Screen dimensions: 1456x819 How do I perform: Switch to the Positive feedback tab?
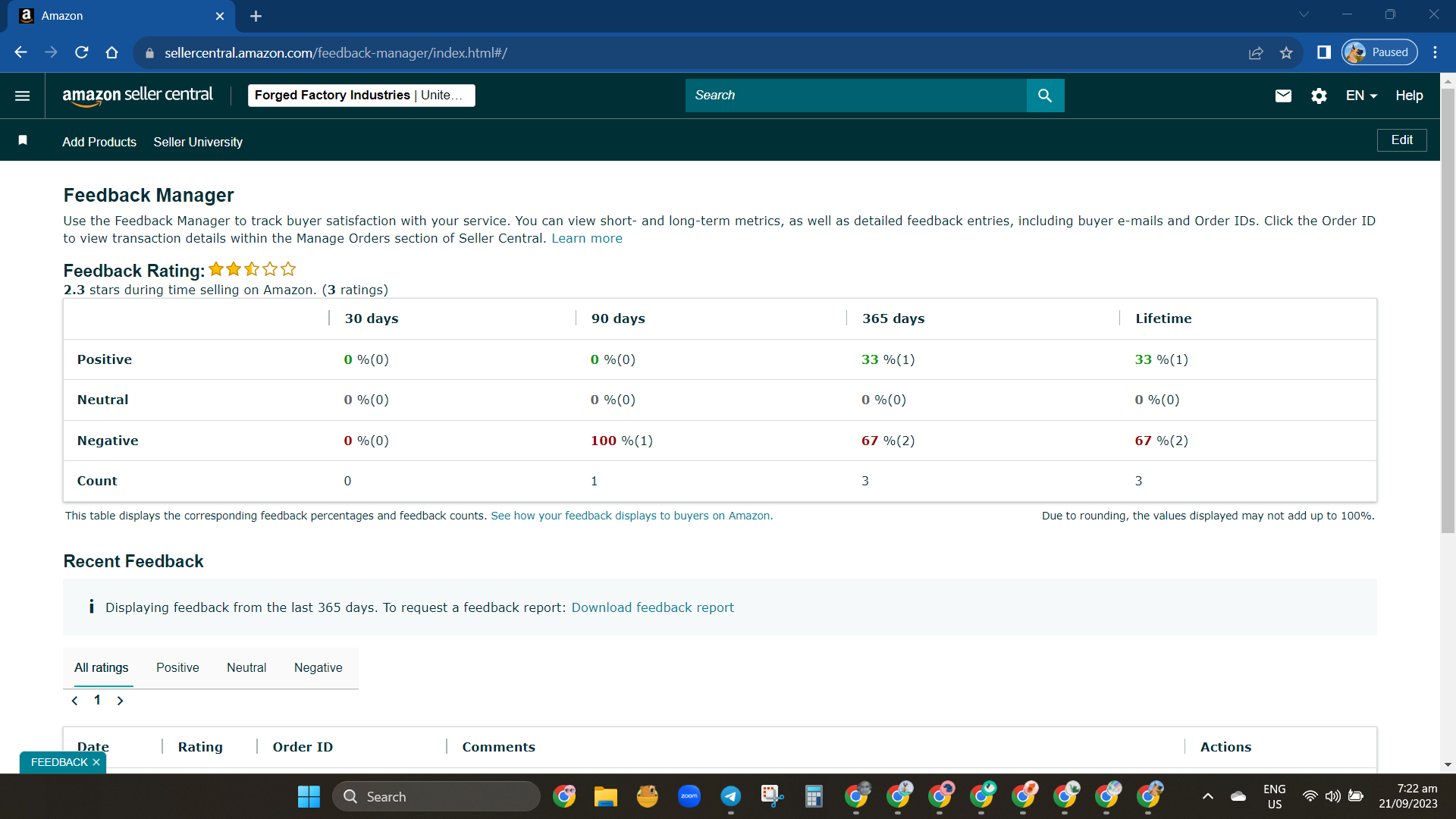click(x=177, y=668)
